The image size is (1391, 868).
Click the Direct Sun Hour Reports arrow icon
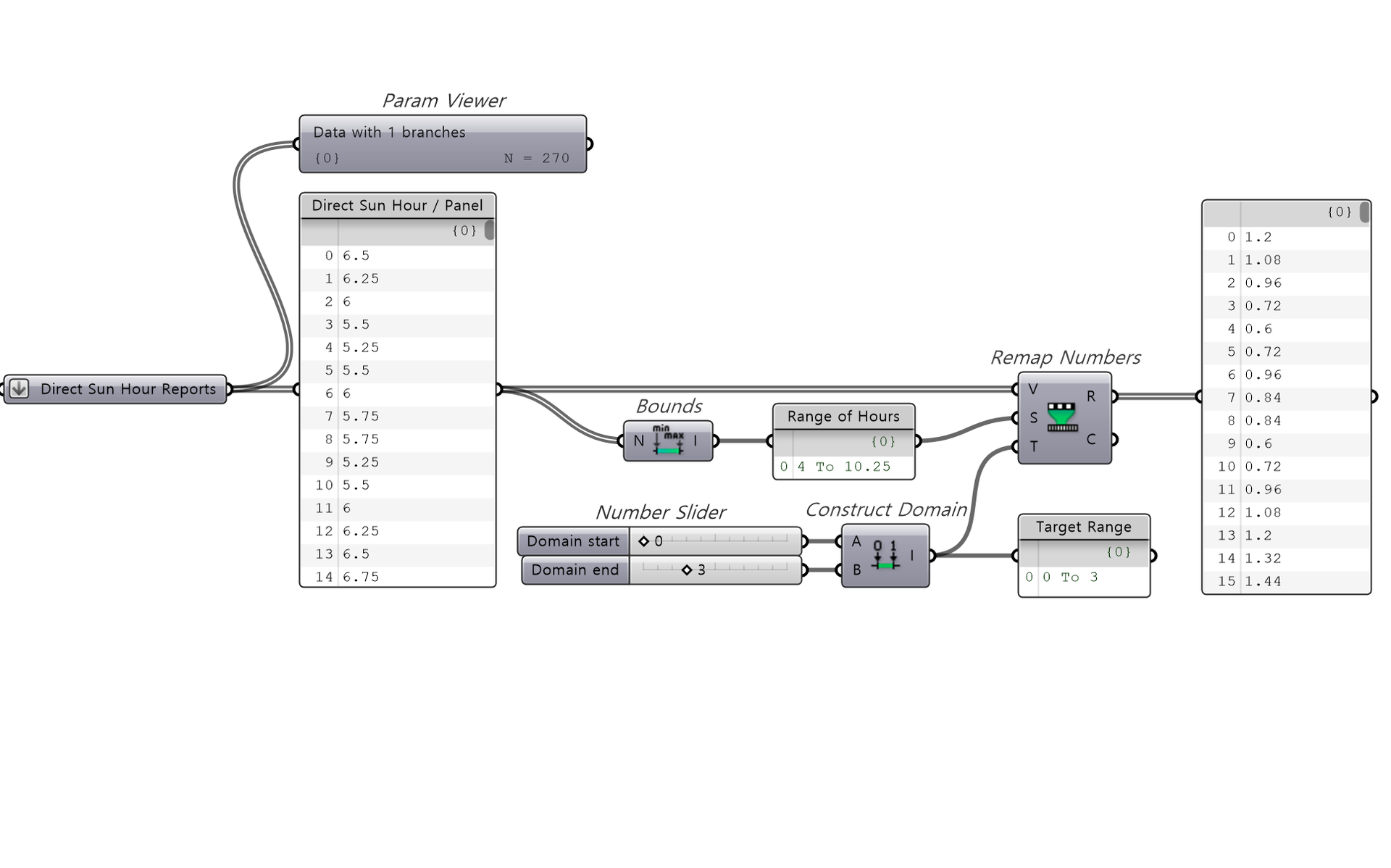point(20,389)
